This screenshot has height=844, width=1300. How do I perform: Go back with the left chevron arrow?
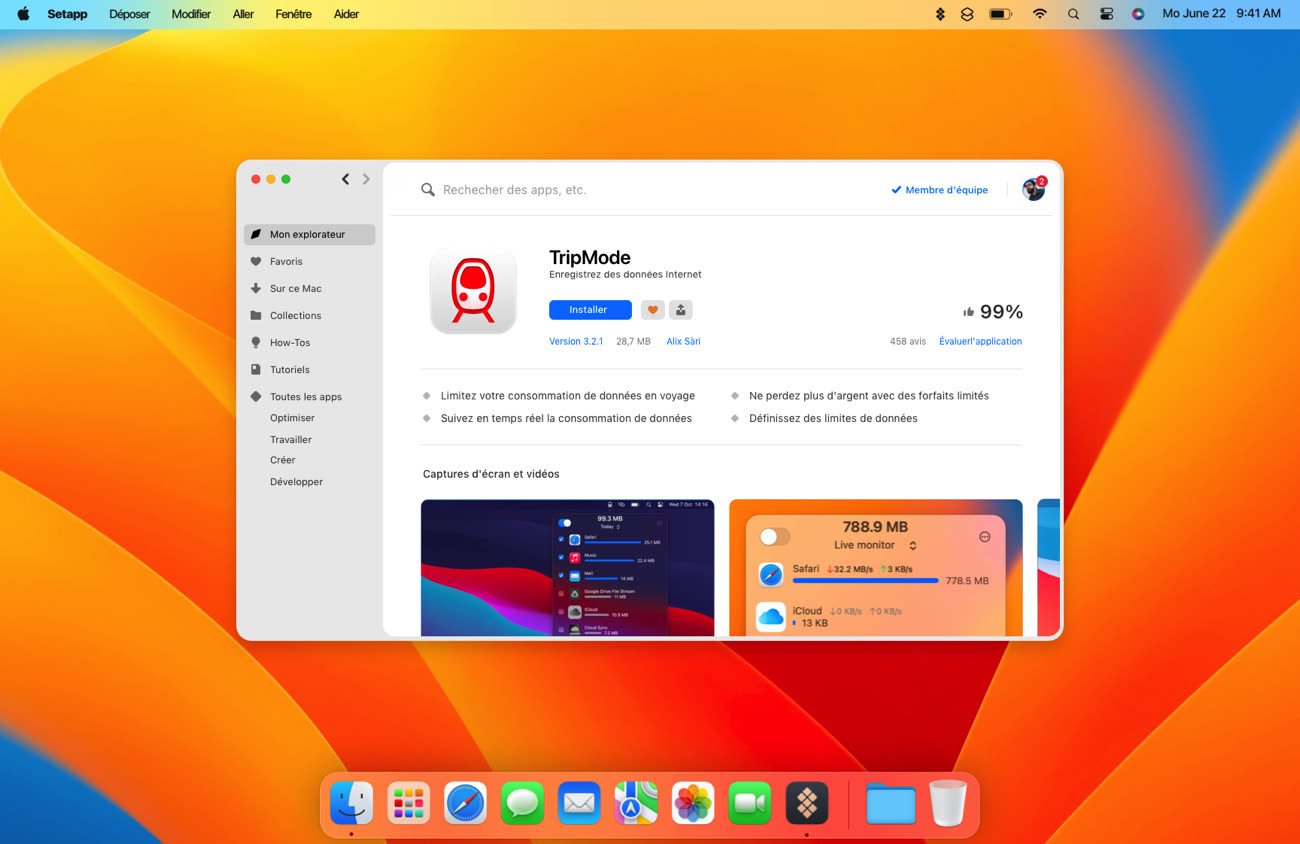tap(345, 179)
